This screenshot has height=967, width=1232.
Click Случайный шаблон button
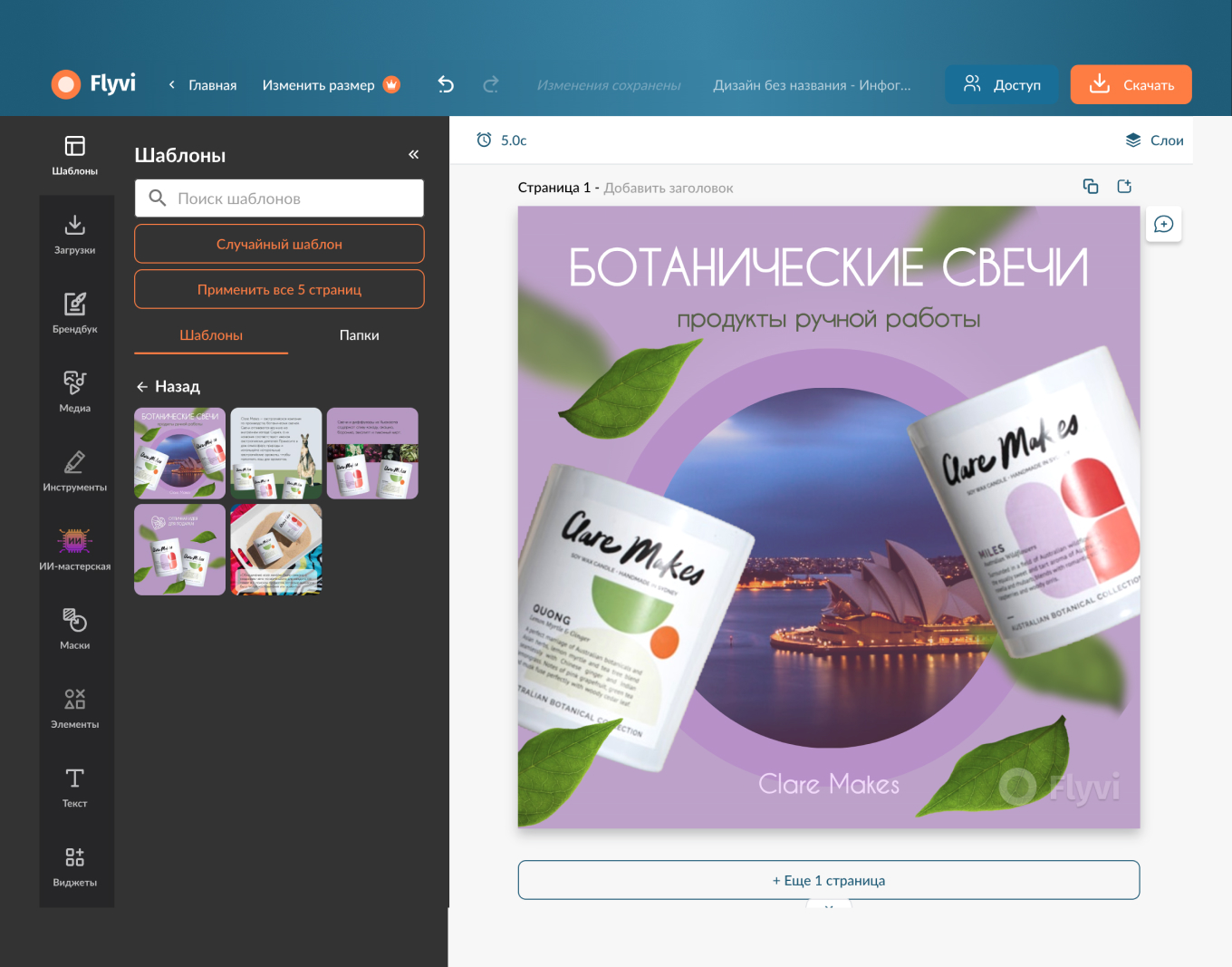click(279, 244)
